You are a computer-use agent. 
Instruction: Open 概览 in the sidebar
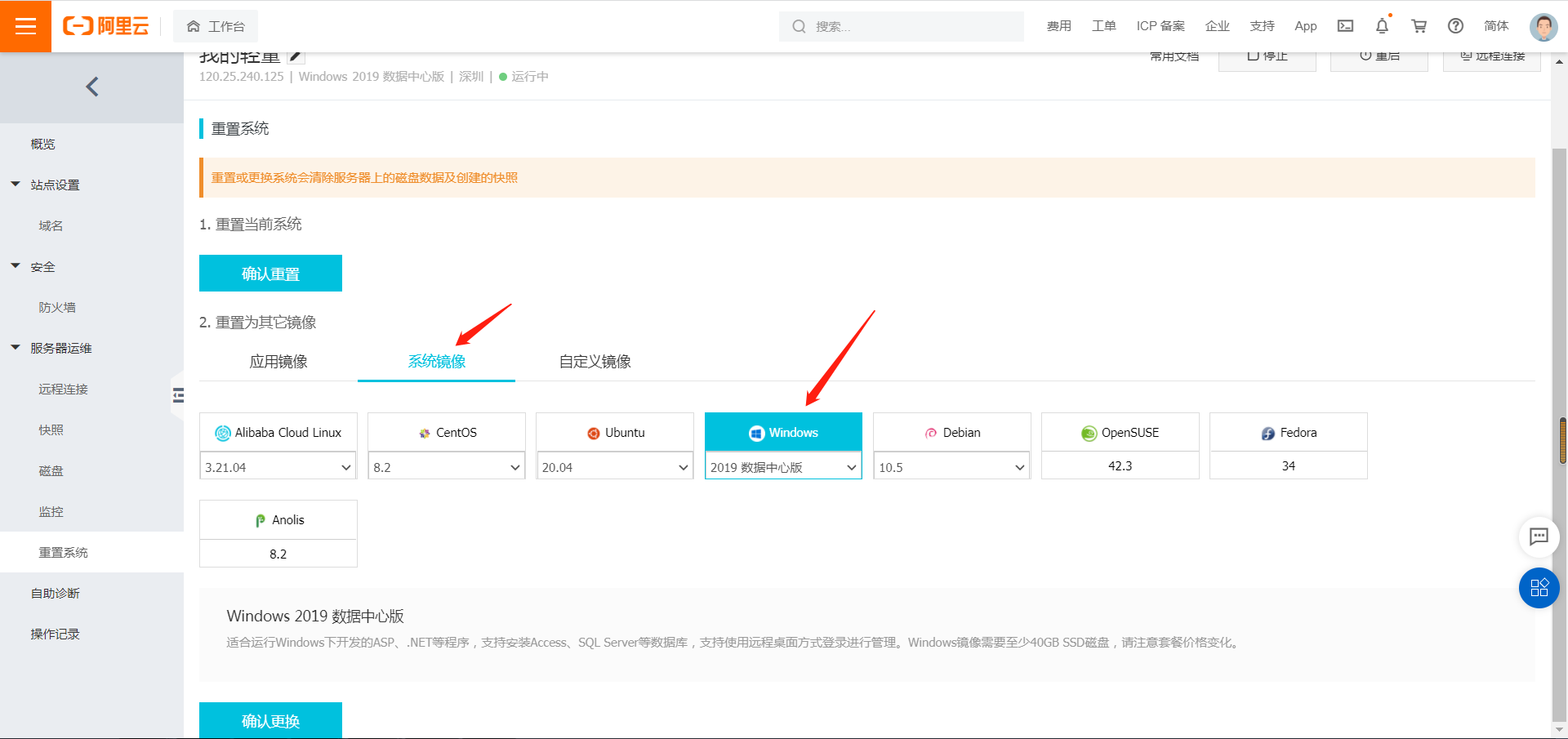(43, 144)
